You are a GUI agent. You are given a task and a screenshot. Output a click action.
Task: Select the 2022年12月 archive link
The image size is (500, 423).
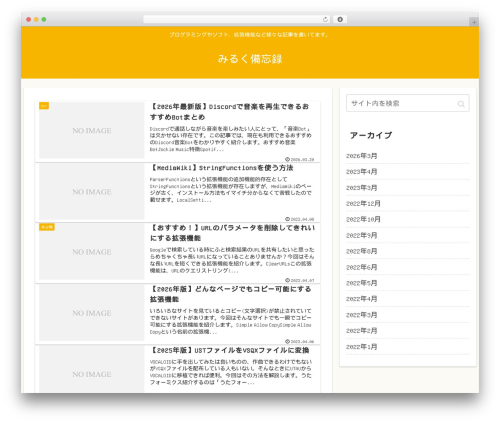(x=363, y=203)
